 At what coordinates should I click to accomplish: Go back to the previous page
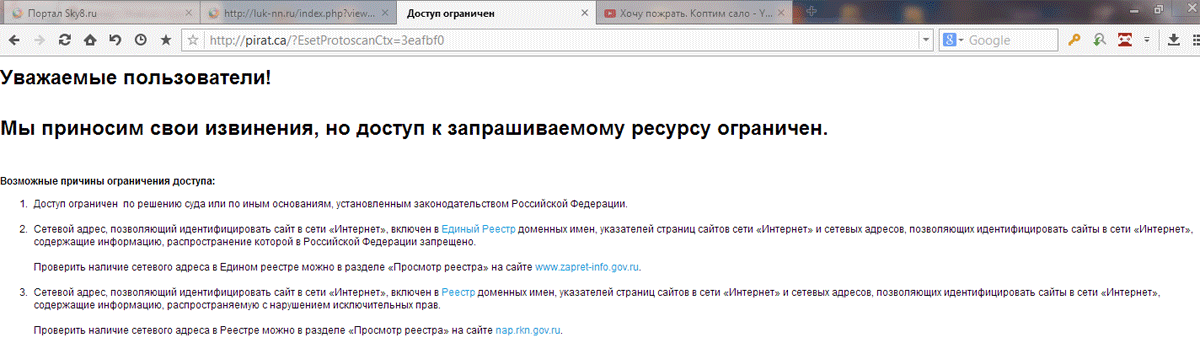[x=13, y=40]
